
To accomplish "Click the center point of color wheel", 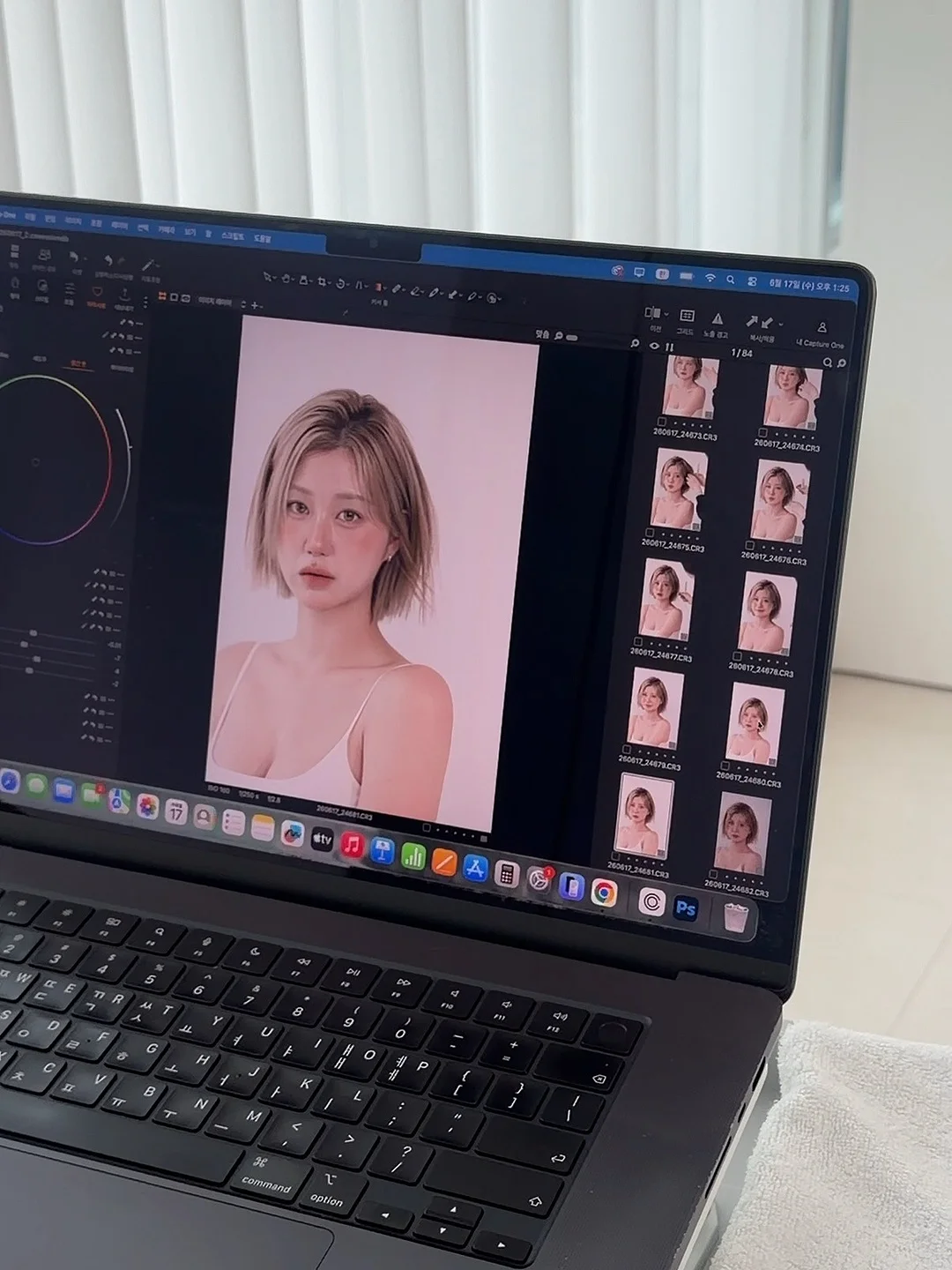I will 35,461.
